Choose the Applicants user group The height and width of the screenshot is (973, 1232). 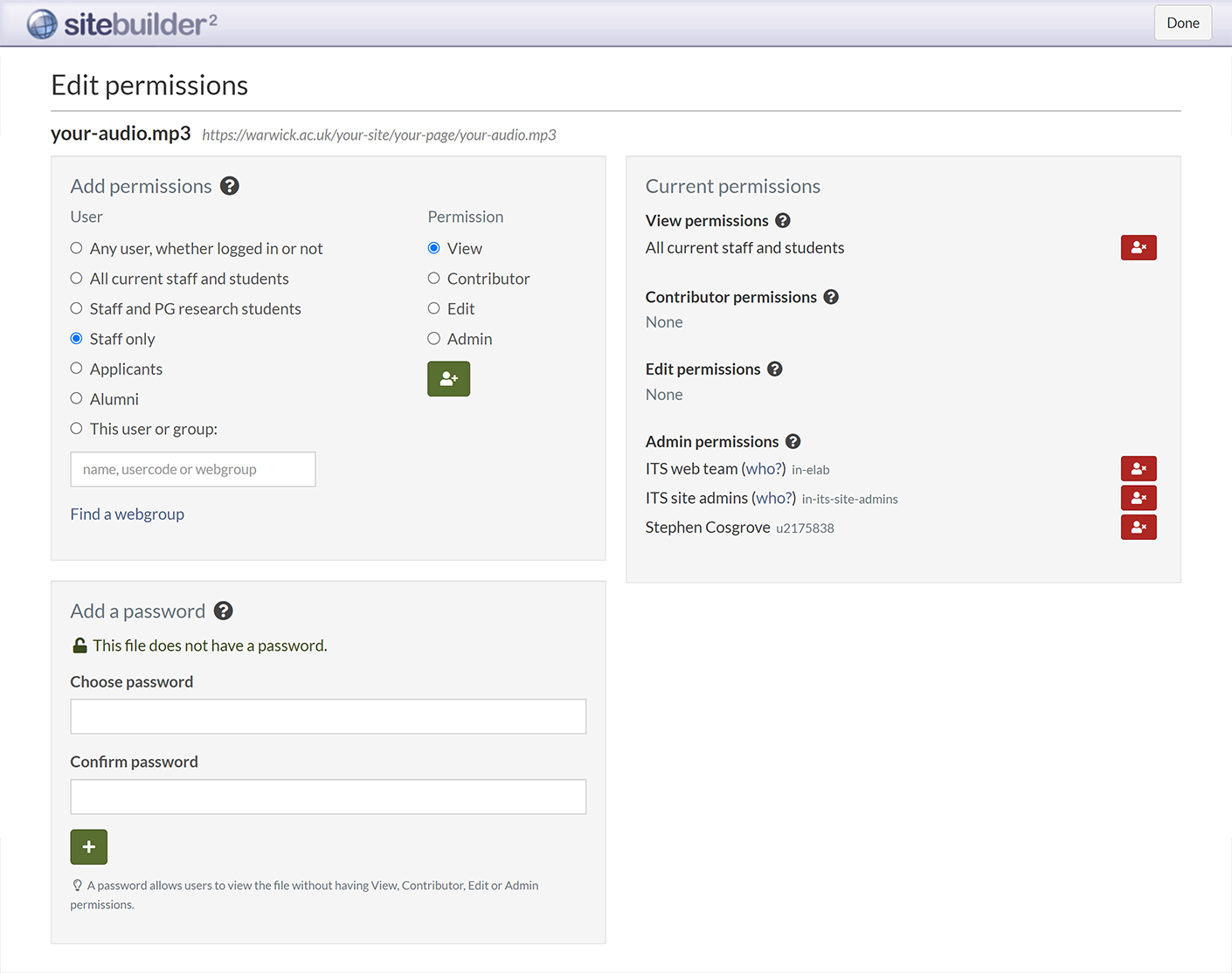pos(76,368)
